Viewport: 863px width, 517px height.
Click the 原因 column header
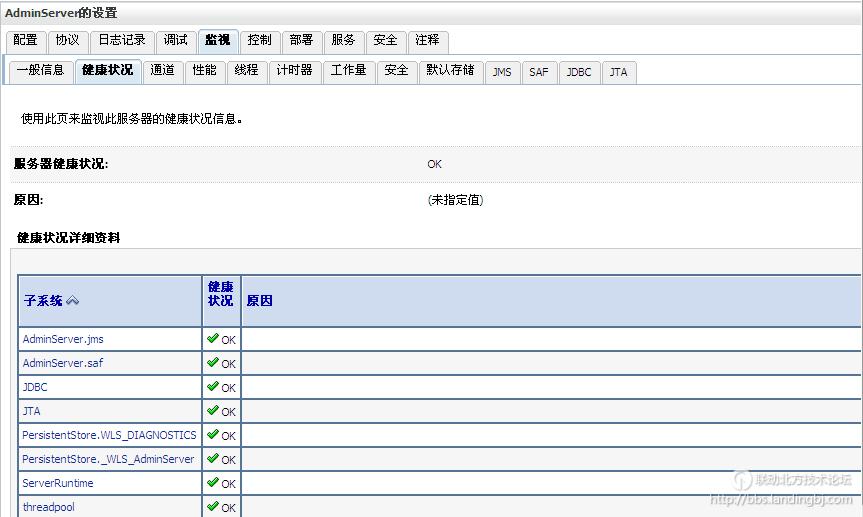[260, 301]
